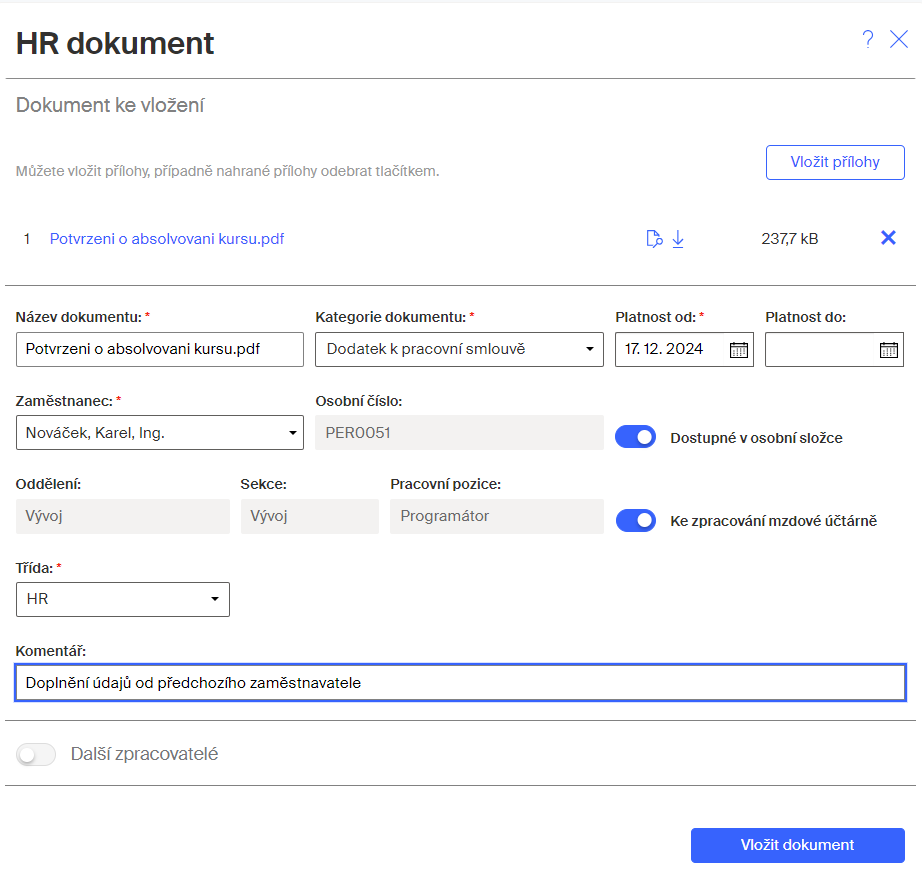Expand the Kategorie dokumentu dropdown
The height and width of the screenshot is (879, 922).
[459, 349]
